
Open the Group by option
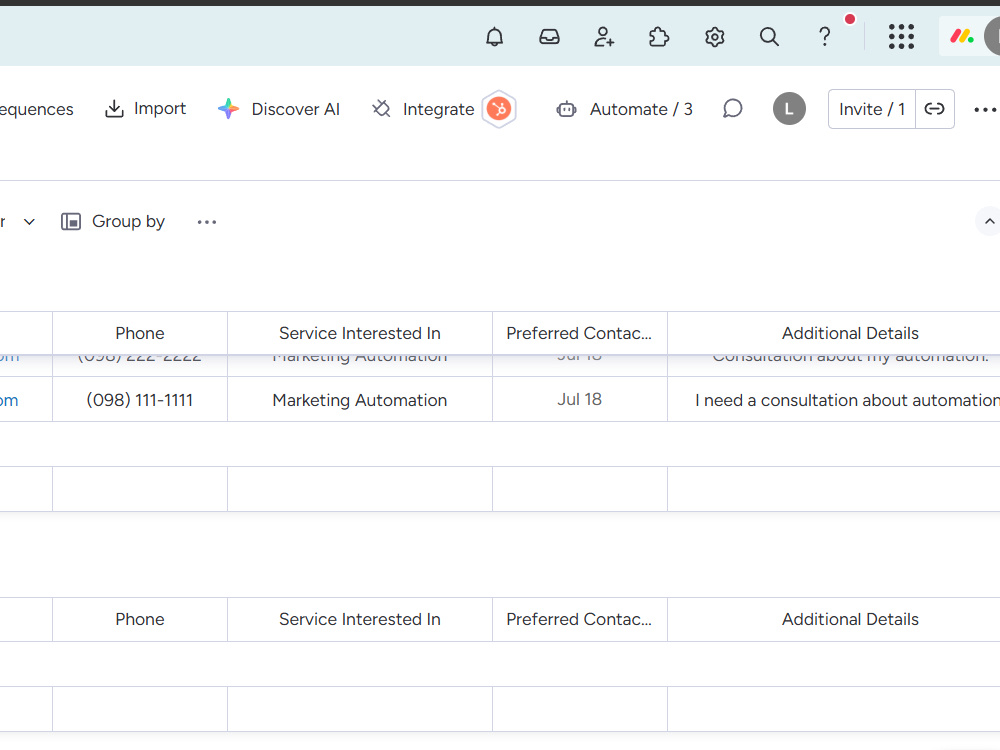click(113, 222)
